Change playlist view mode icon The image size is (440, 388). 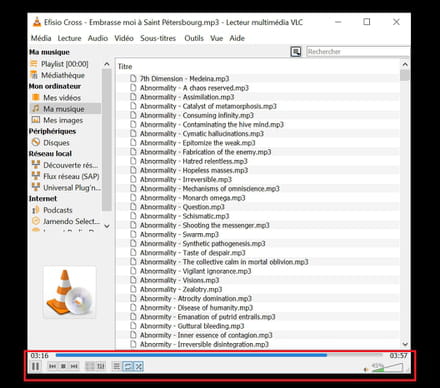(296, 52)
